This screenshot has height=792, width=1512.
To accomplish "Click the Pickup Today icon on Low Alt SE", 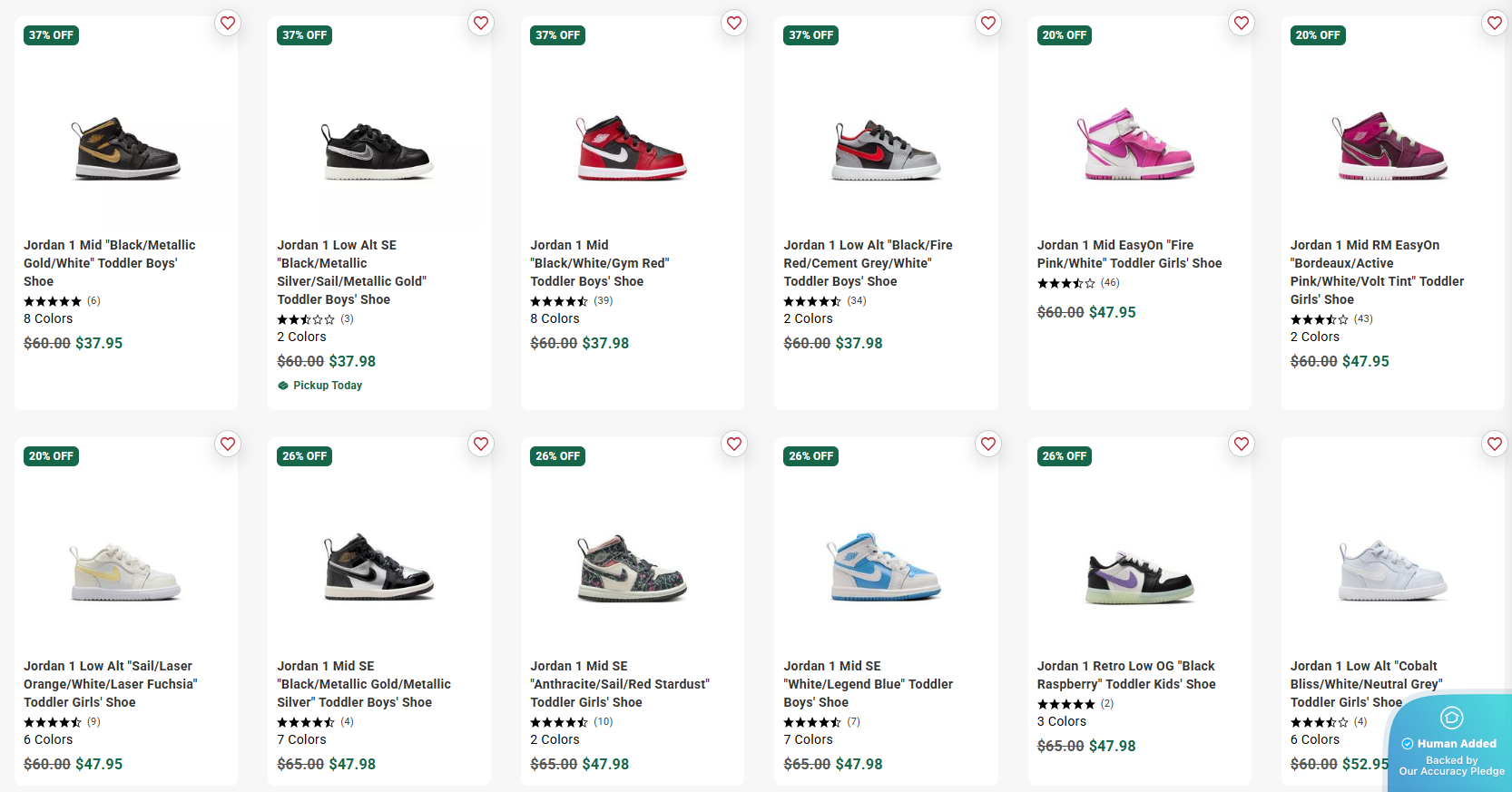I will pyautogui.click(x=283, y=386).
